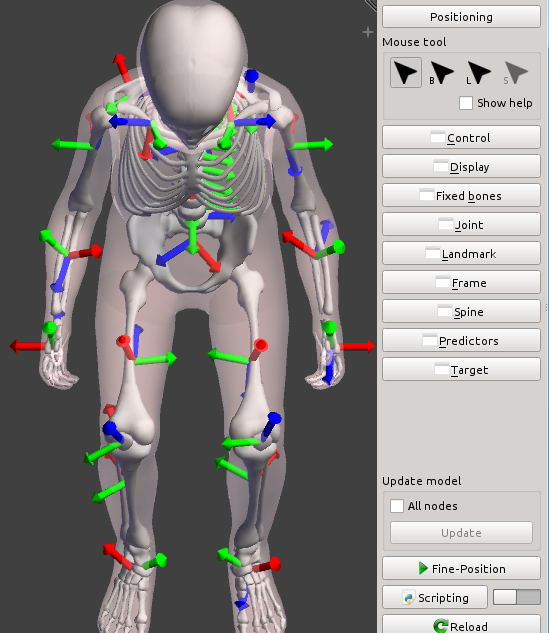The image size is (549, 633).
Task: Expand the Frame panel
Action: pyautogui.click(x=461, y=283)
